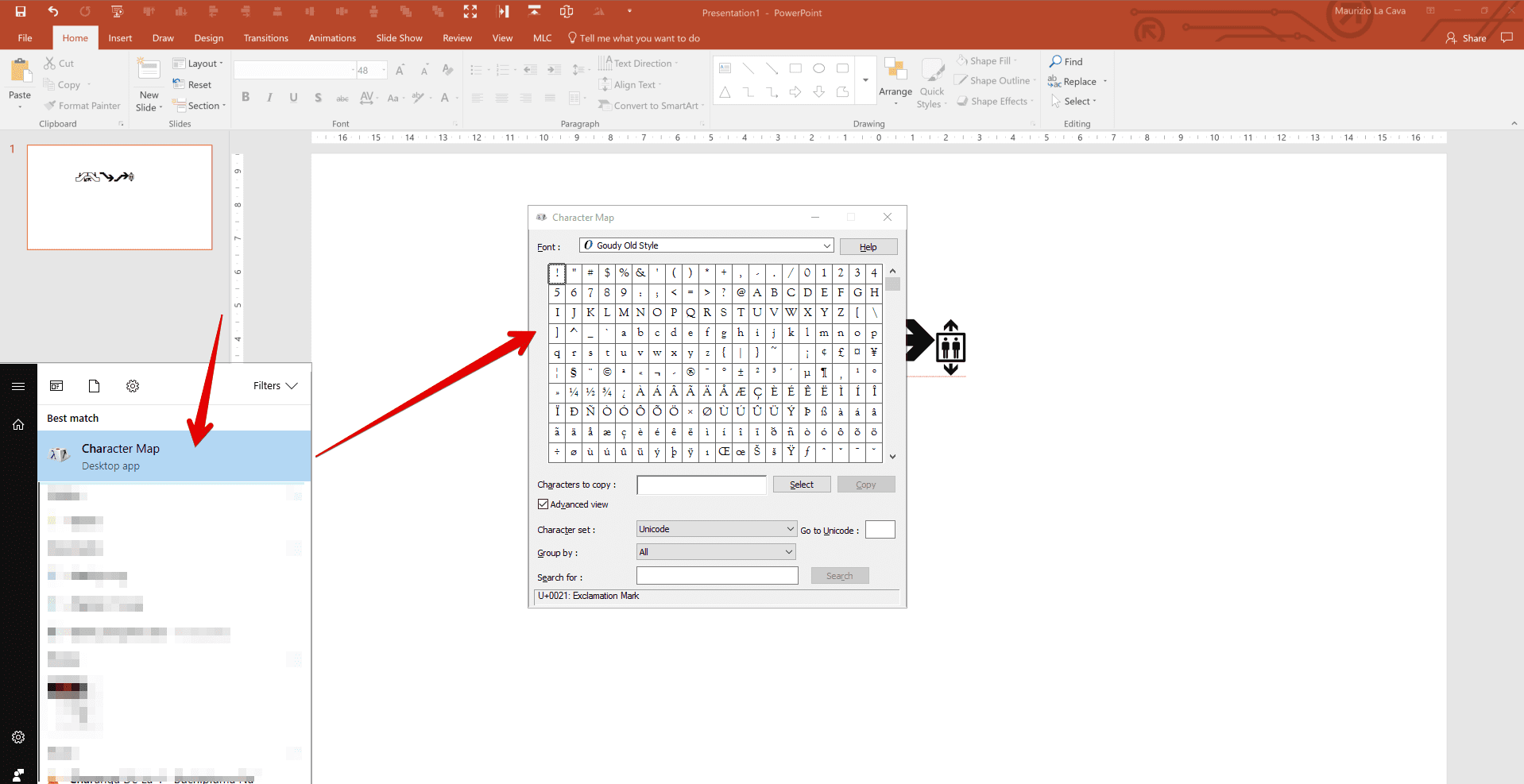1524x784 pixels.
Task: Open the MLC ribbon tab
Action: pos(542,37)
